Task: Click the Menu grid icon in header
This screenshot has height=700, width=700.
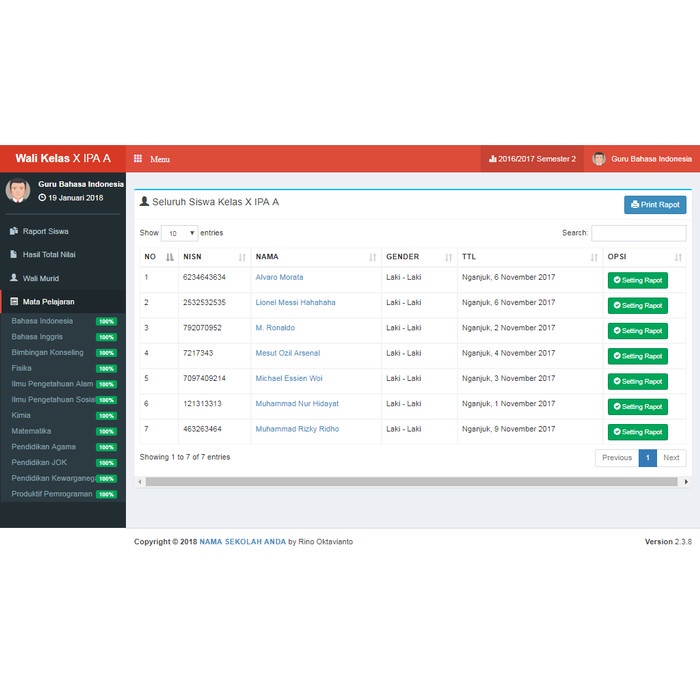Action: click(138, 159)
